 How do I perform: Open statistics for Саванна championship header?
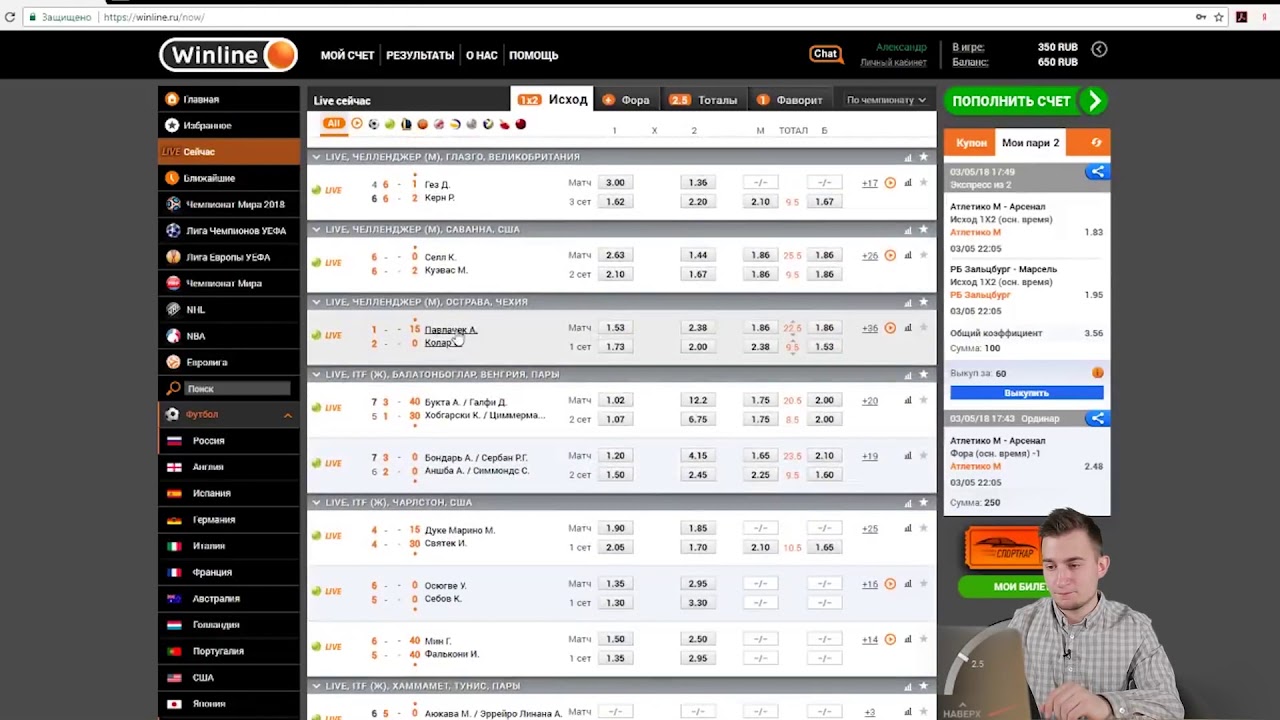[x=908, y=229]
